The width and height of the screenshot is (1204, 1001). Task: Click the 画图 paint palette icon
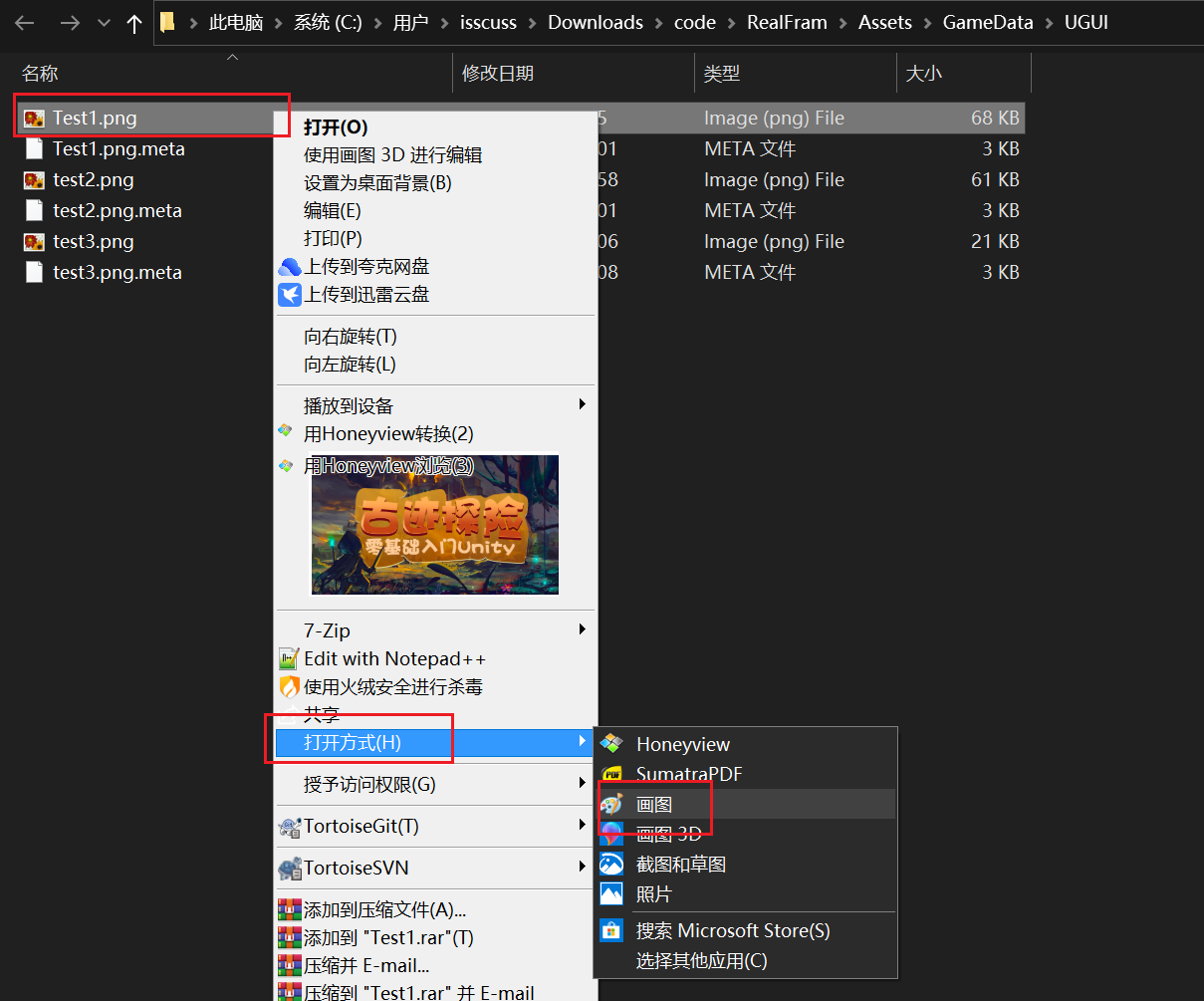[611, 804]
